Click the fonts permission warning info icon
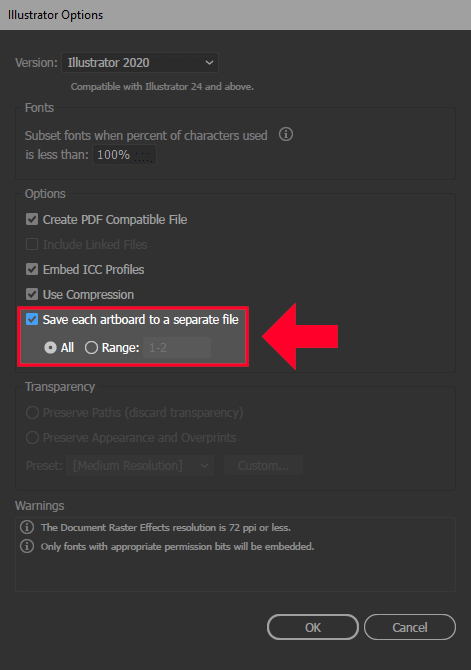This screenshot has width=471, height=670. point(27,546)
